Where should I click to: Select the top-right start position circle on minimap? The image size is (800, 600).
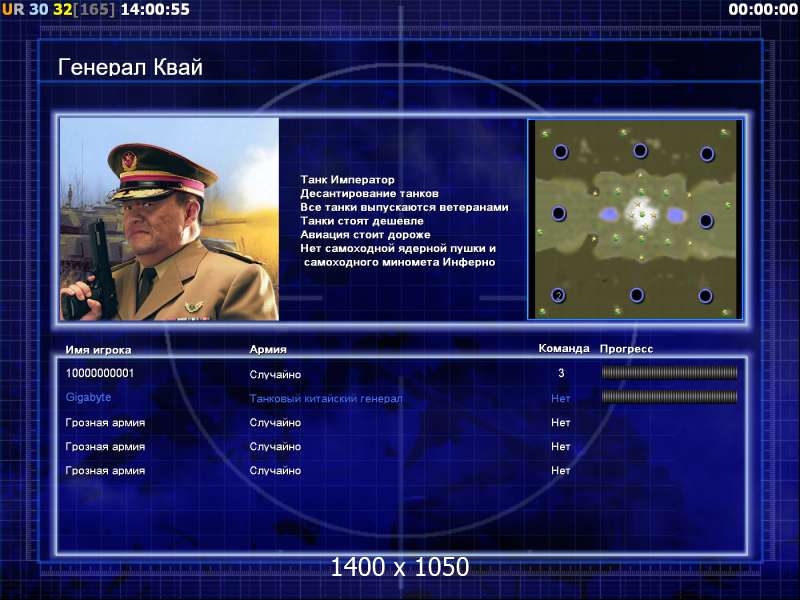(707, 154)
